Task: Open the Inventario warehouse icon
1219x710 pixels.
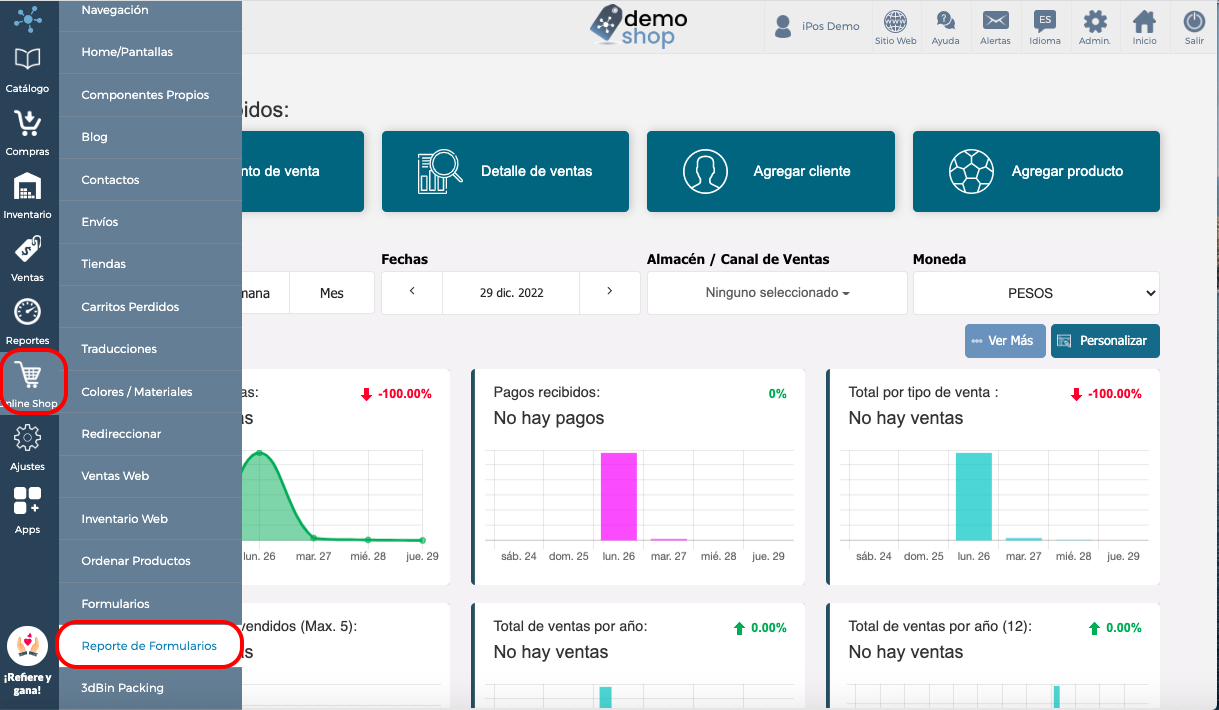Action: pos(28,186)
